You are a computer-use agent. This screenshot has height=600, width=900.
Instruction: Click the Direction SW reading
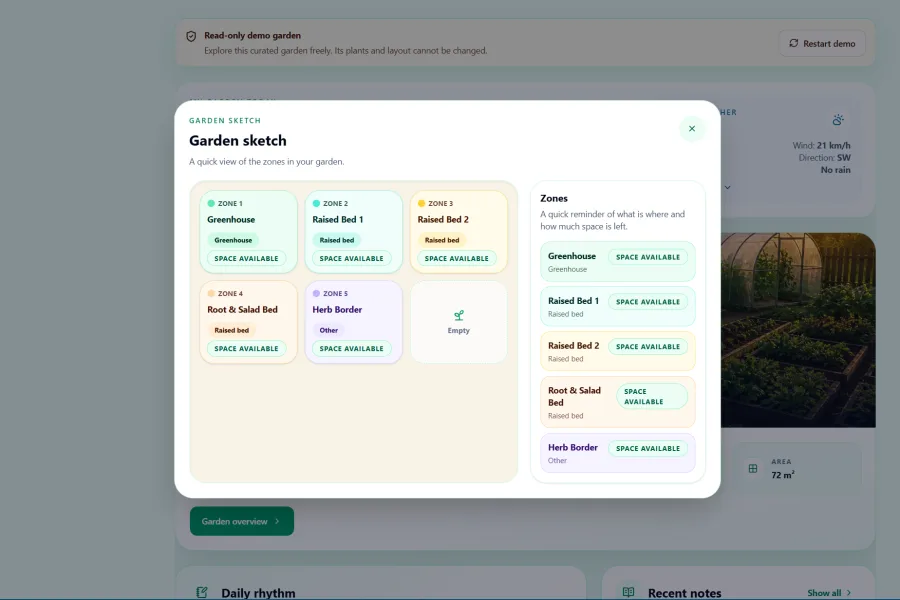click(x=825, y=157)
